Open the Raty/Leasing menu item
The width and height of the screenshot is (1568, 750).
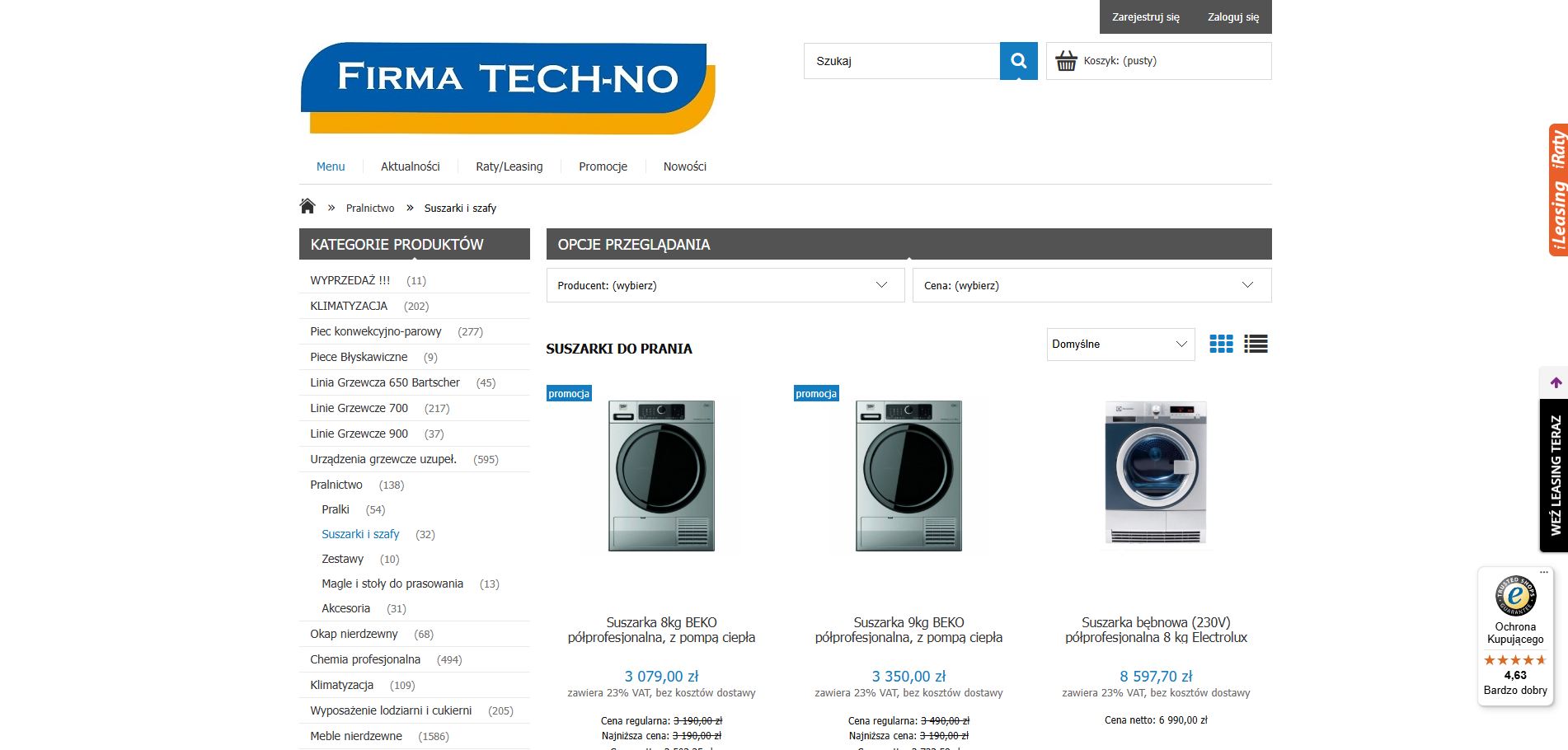tap(509, 166)
